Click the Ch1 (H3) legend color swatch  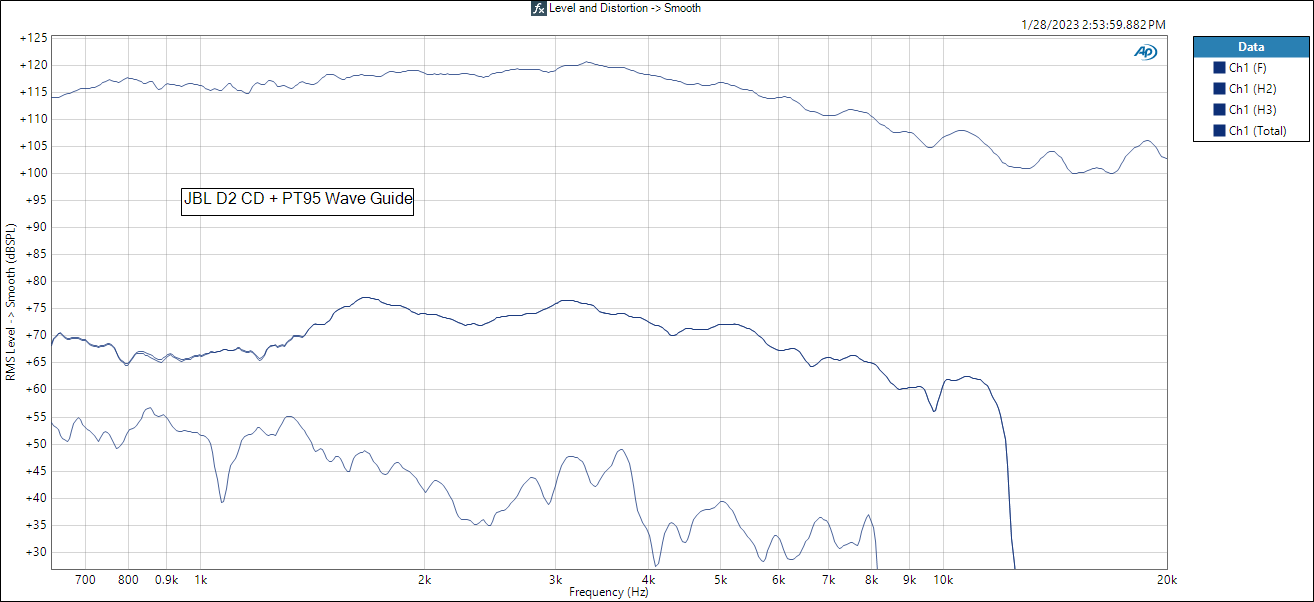1219,110
